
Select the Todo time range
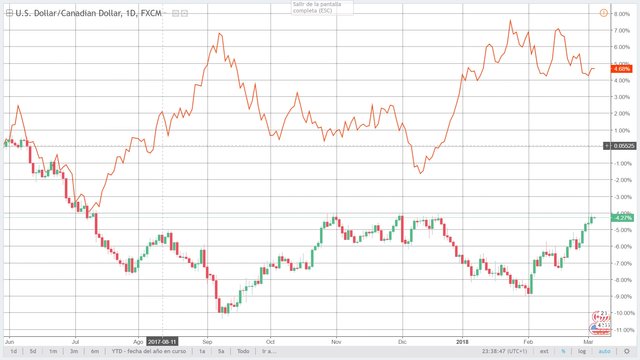[x=243, y=351]
